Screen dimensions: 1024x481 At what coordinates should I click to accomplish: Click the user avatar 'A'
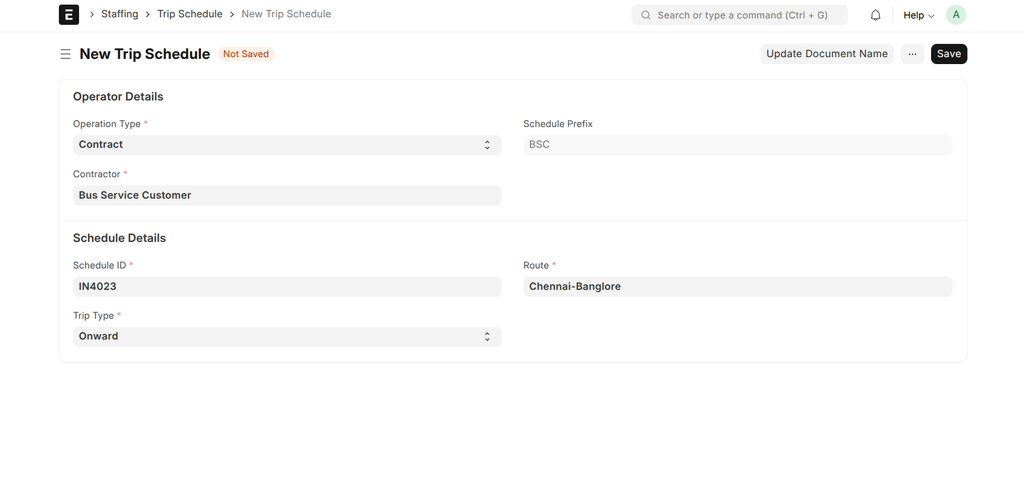(956, 15)
